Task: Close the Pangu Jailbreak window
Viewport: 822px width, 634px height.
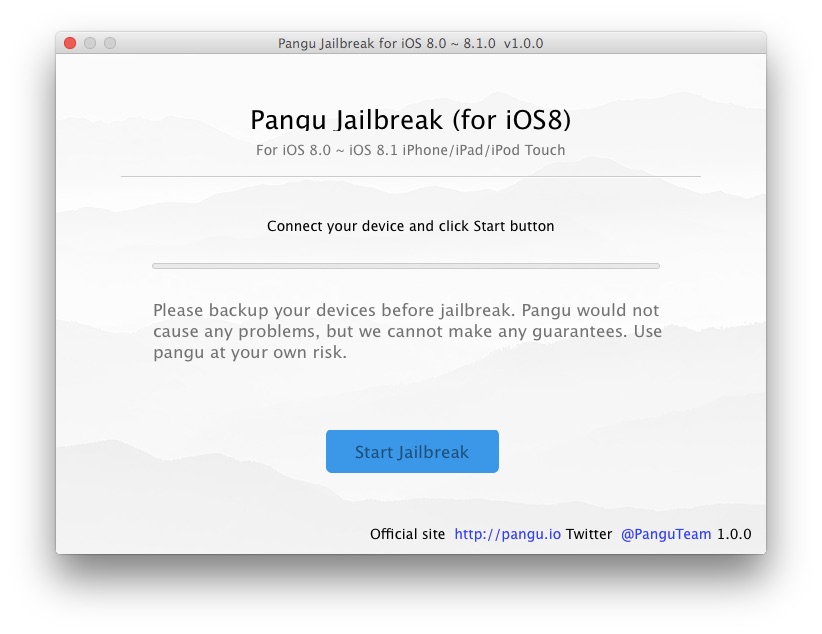Action: tap(70, 43)
